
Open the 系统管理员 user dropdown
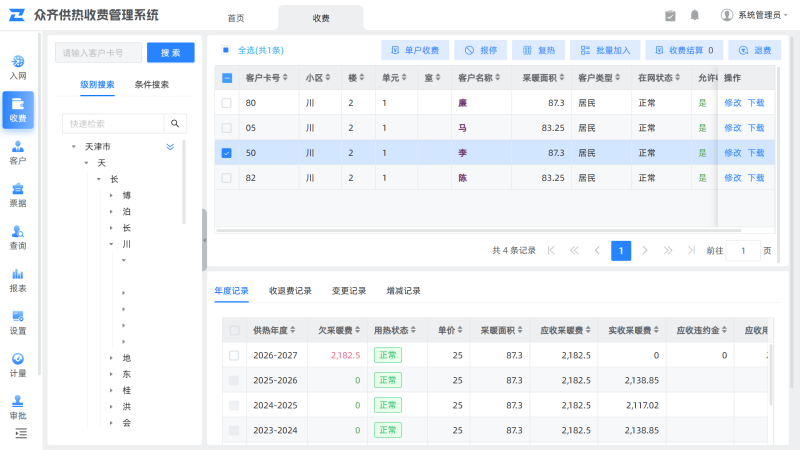[x=754, y=15]
